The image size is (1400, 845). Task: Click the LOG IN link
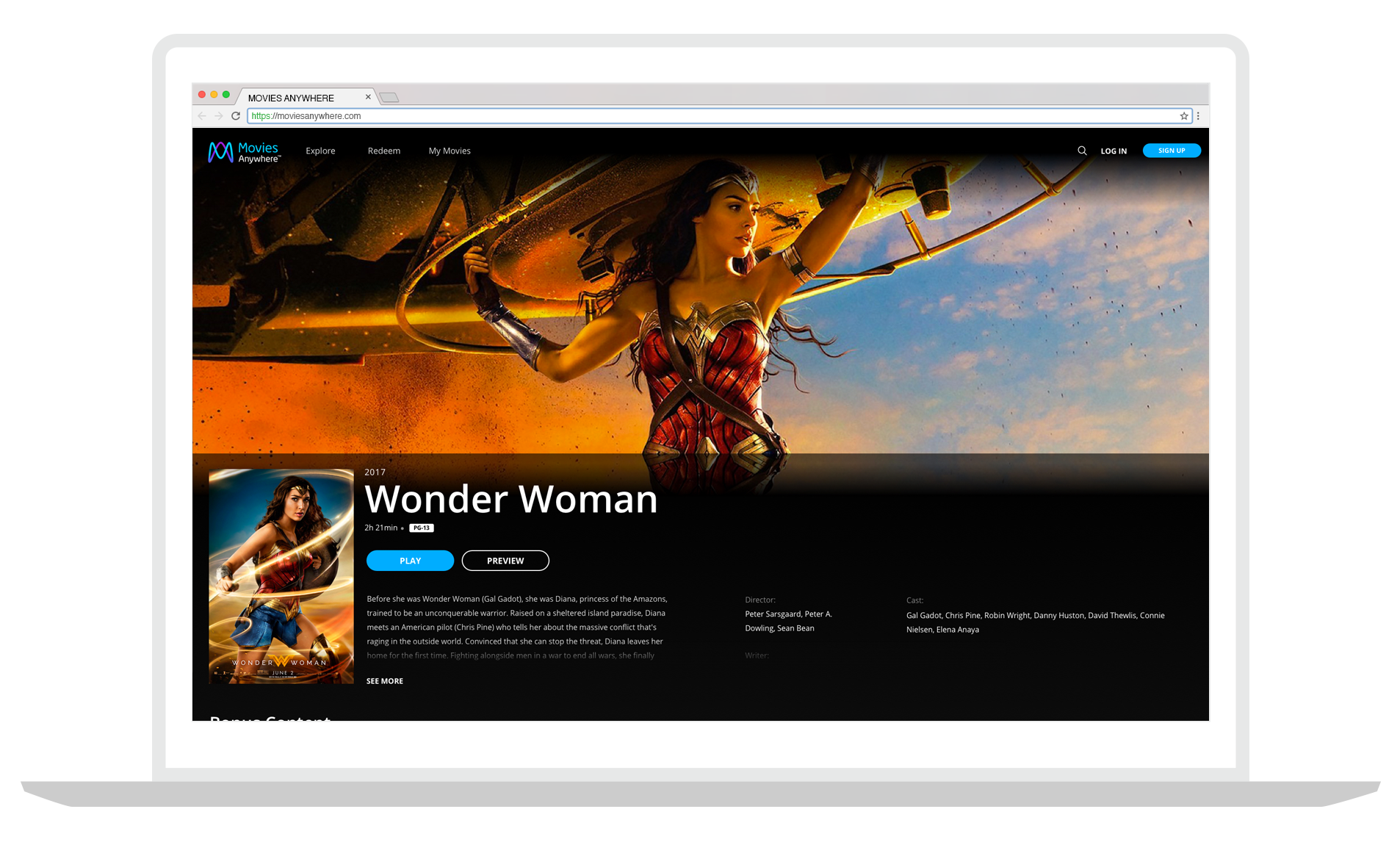coord(1114,151)
